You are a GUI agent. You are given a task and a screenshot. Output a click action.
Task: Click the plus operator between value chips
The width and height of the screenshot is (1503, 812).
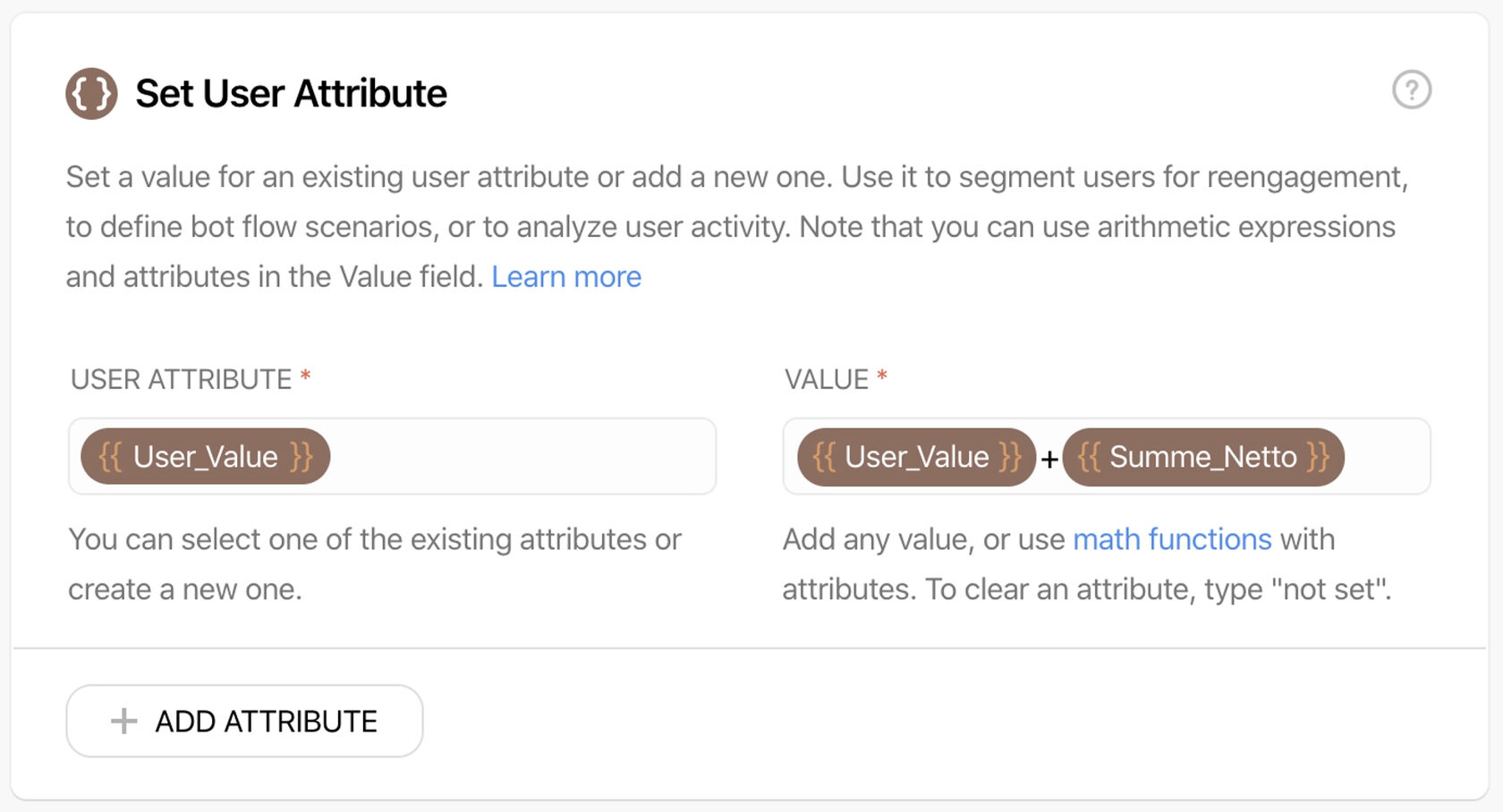click(1049, 459)
